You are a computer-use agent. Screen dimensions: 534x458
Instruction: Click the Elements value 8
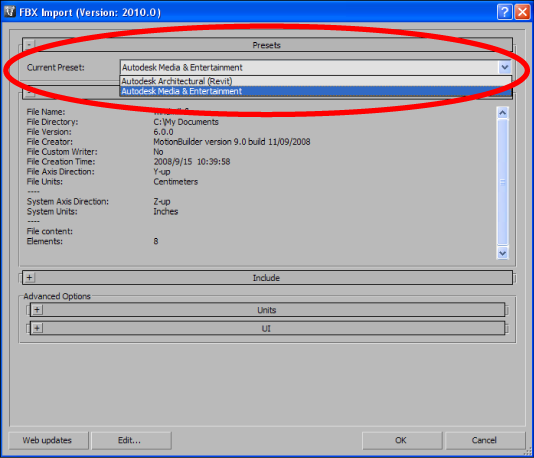[x=156, y=241]
